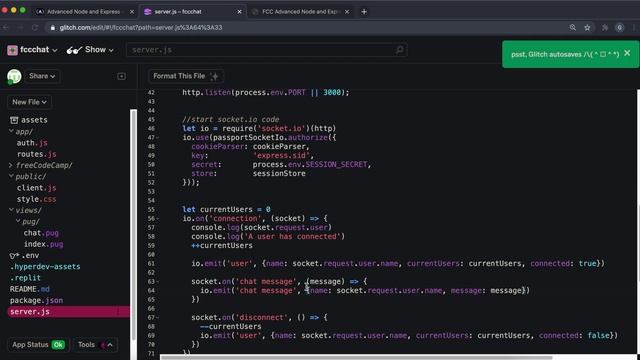Fold code at line 47
Viewport: 640px width, 360px height.
pyautogui.click(x=158, y=138)
